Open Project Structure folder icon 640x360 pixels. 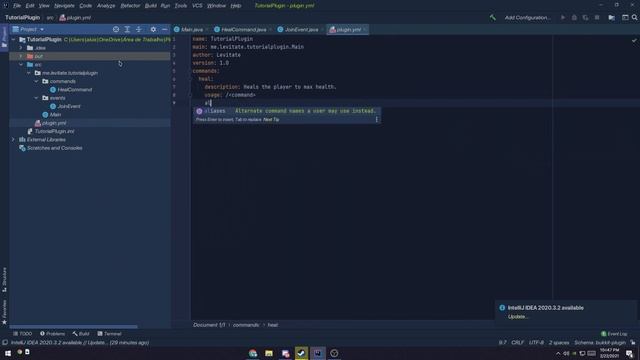tap(611, 18)
